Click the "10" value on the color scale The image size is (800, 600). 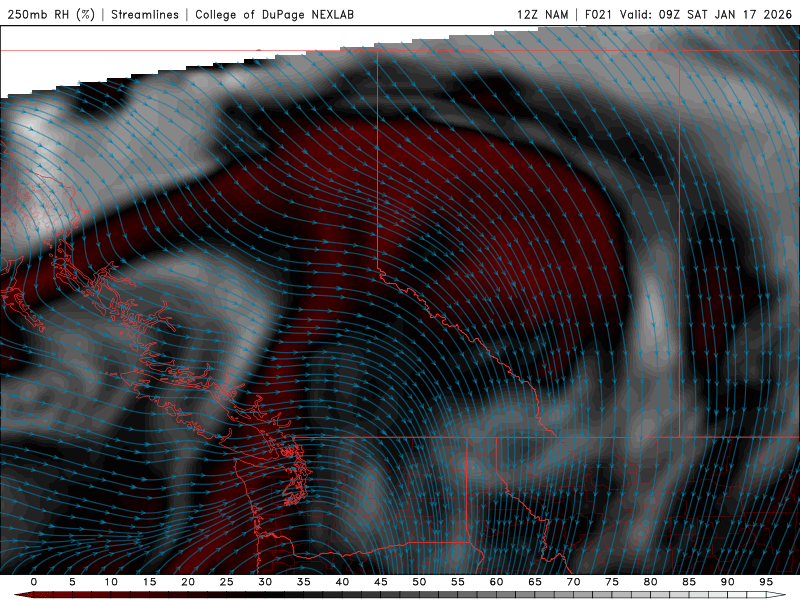point(111,582)
